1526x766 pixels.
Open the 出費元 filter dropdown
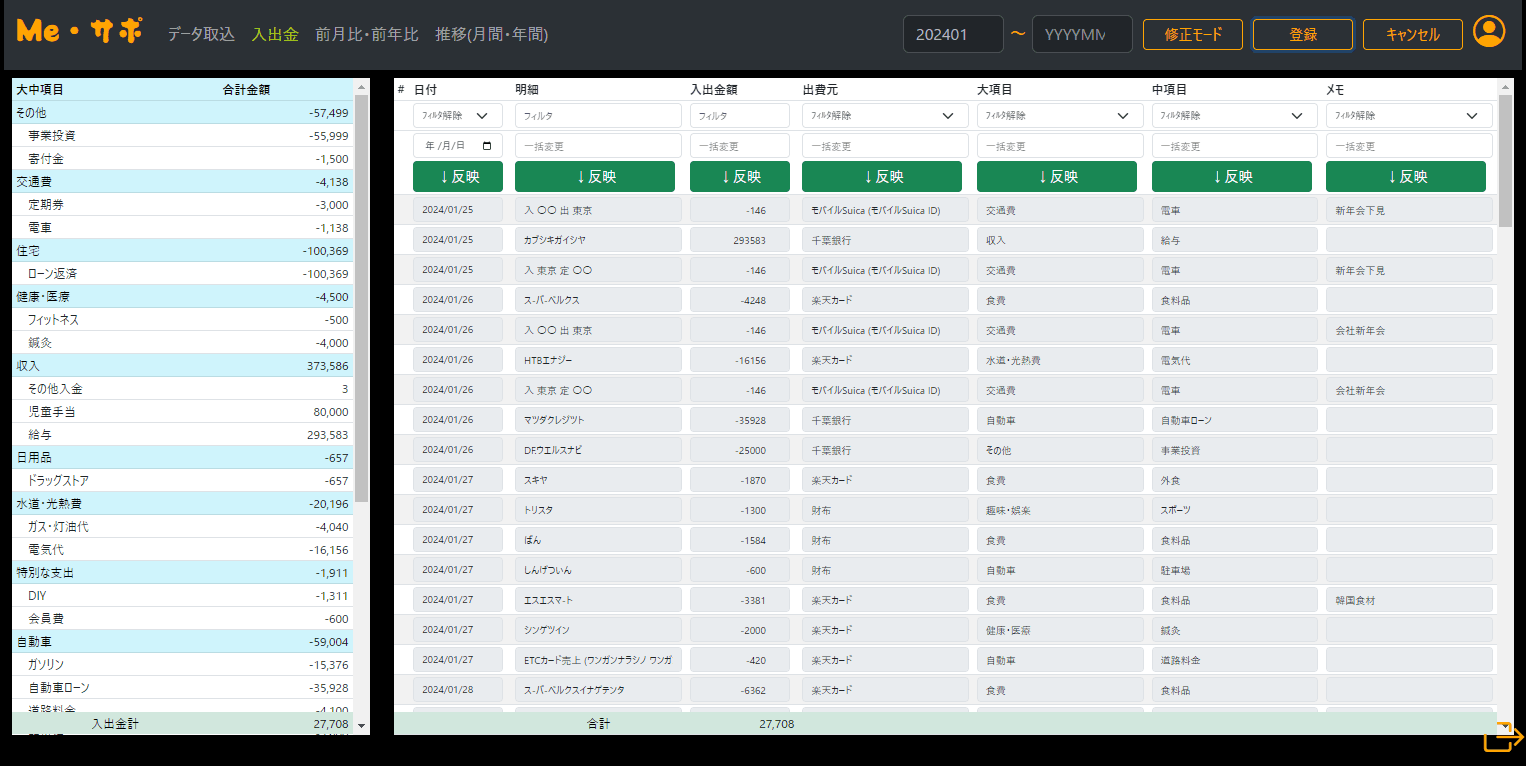883,116
